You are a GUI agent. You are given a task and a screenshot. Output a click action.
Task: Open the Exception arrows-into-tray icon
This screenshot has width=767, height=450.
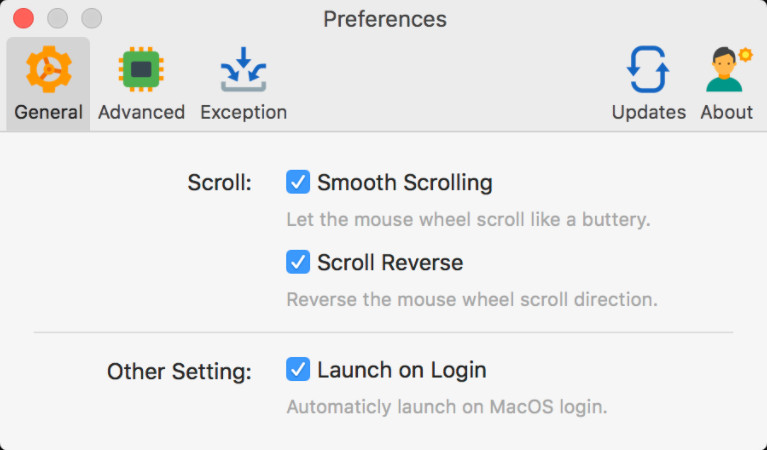pos(243,69)
